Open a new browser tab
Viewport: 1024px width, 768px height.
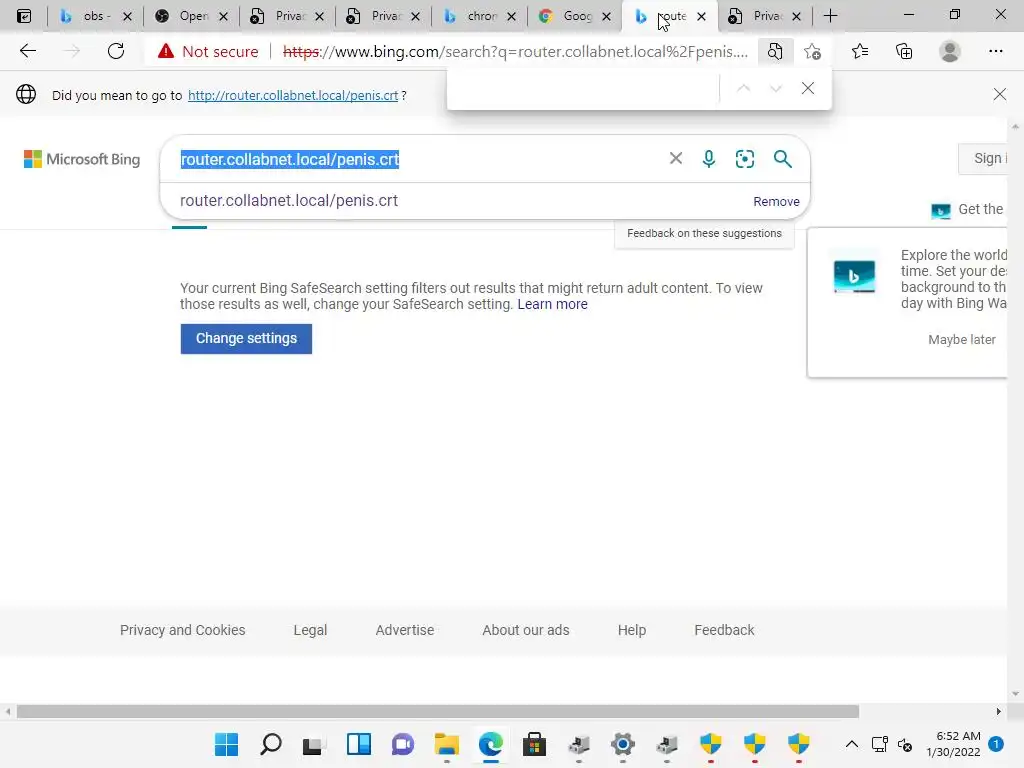click(x=830, y=16)
